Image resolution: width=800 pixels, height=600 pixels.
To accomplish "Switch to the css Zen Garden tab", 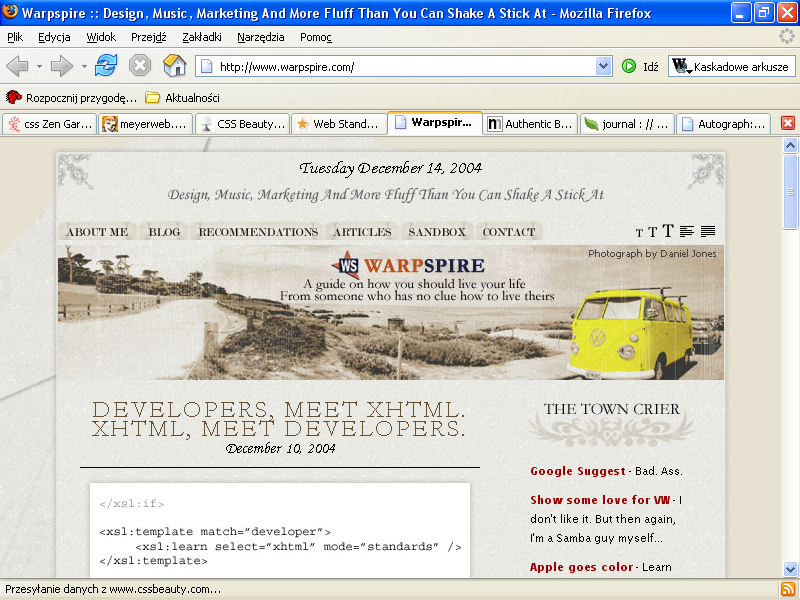I will [49, 124].
